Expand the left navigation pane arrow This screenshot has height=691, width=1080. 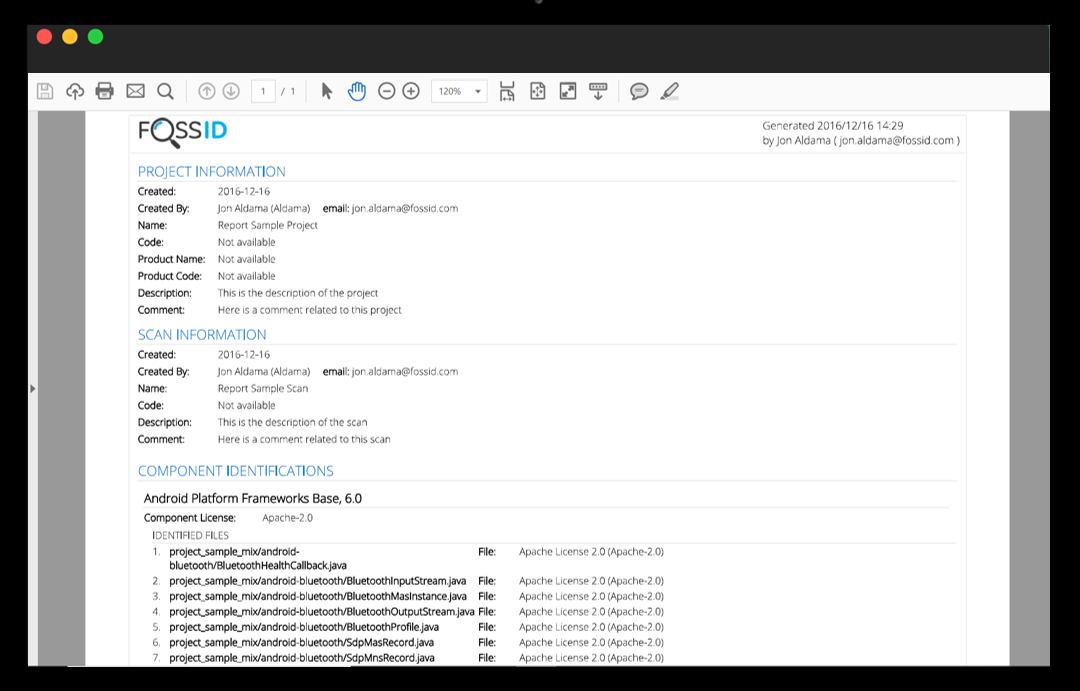click(32, 389)
